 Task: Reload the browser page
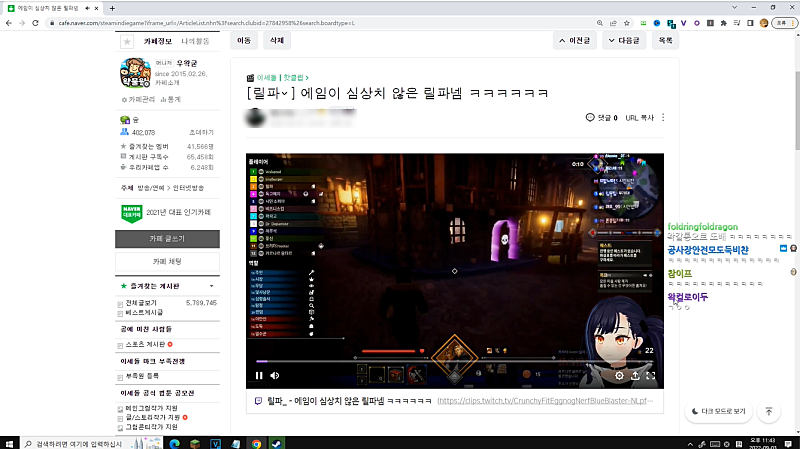click(35, 23)
